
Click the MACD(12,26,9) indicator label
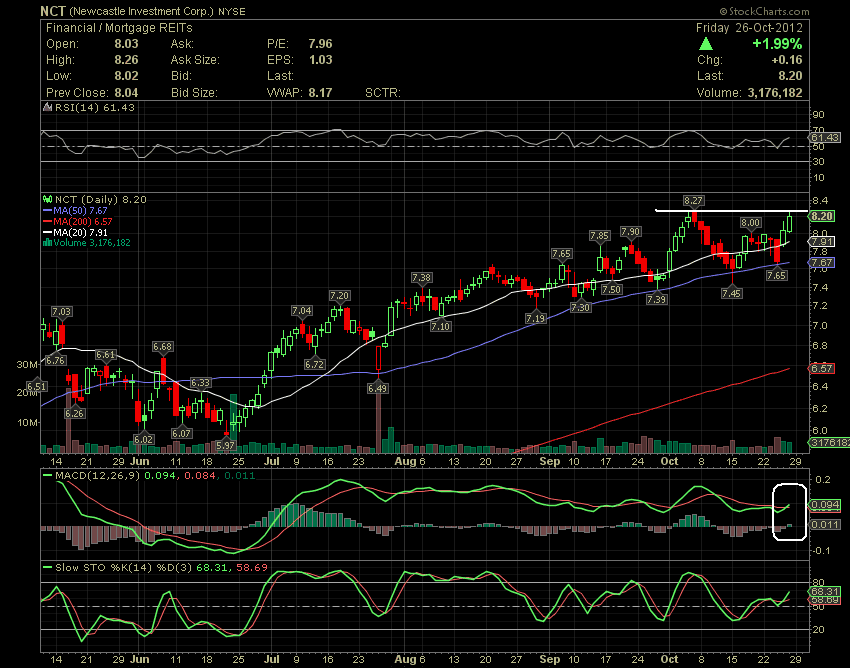point(97,476)
